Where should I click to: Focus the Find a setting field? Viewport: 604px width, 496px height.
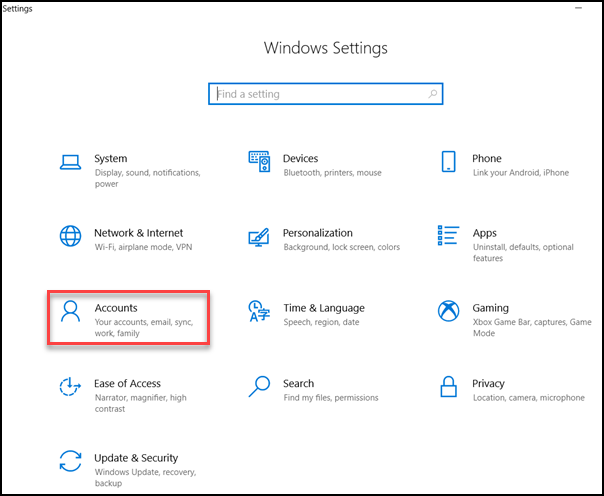[325, 94]
